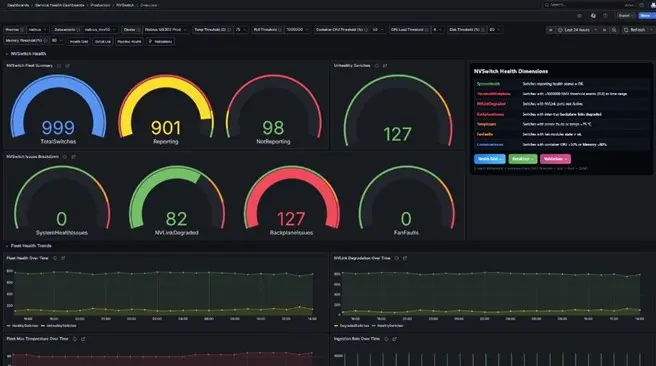Click the Datacenter variable info icon
This screenshot has height=366, width=656.
coord(78,30)
